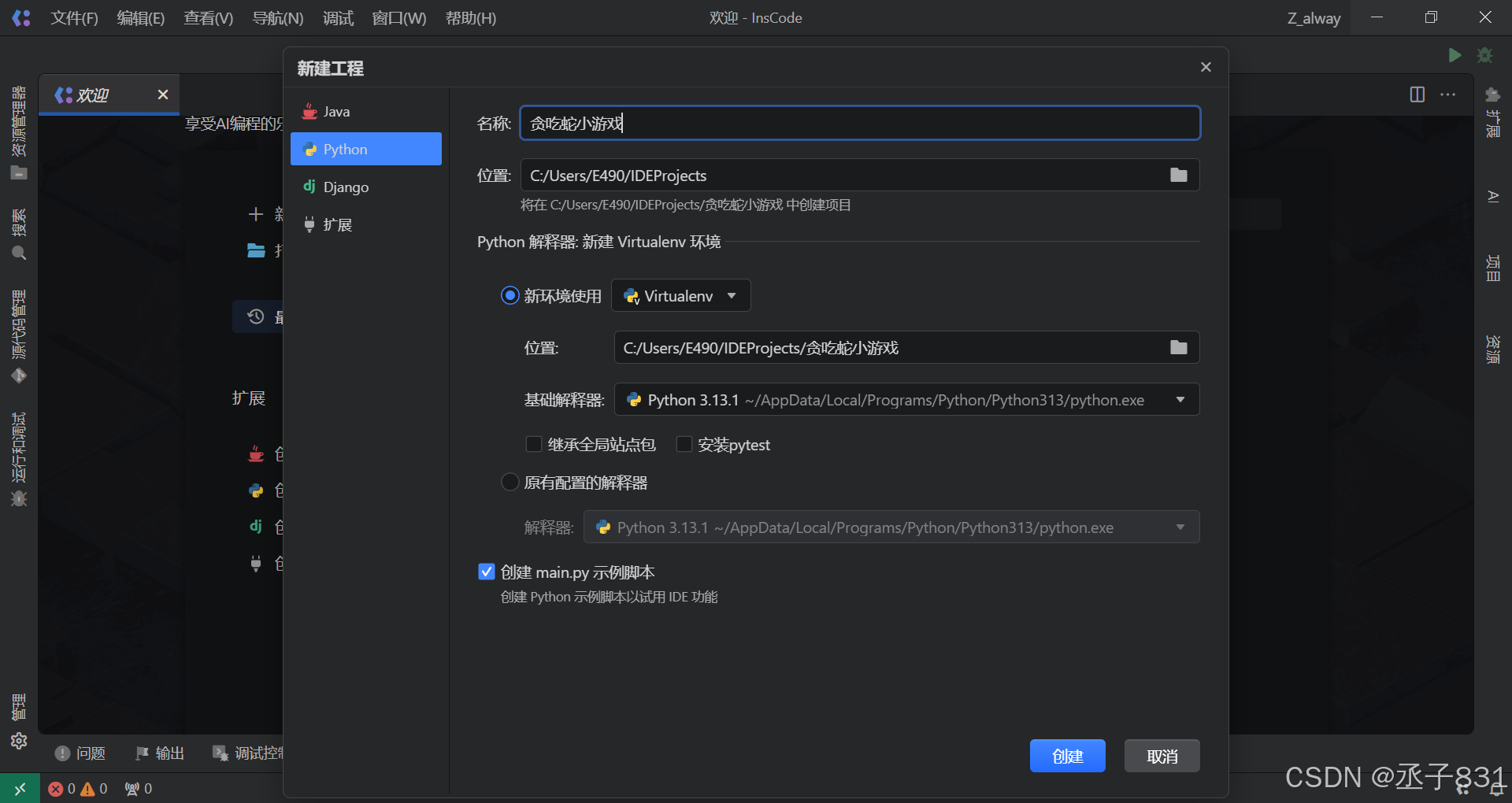Enable the inherit global site-packages checkbox
This screenshot has width=1512, height=803.
(534, 445)
